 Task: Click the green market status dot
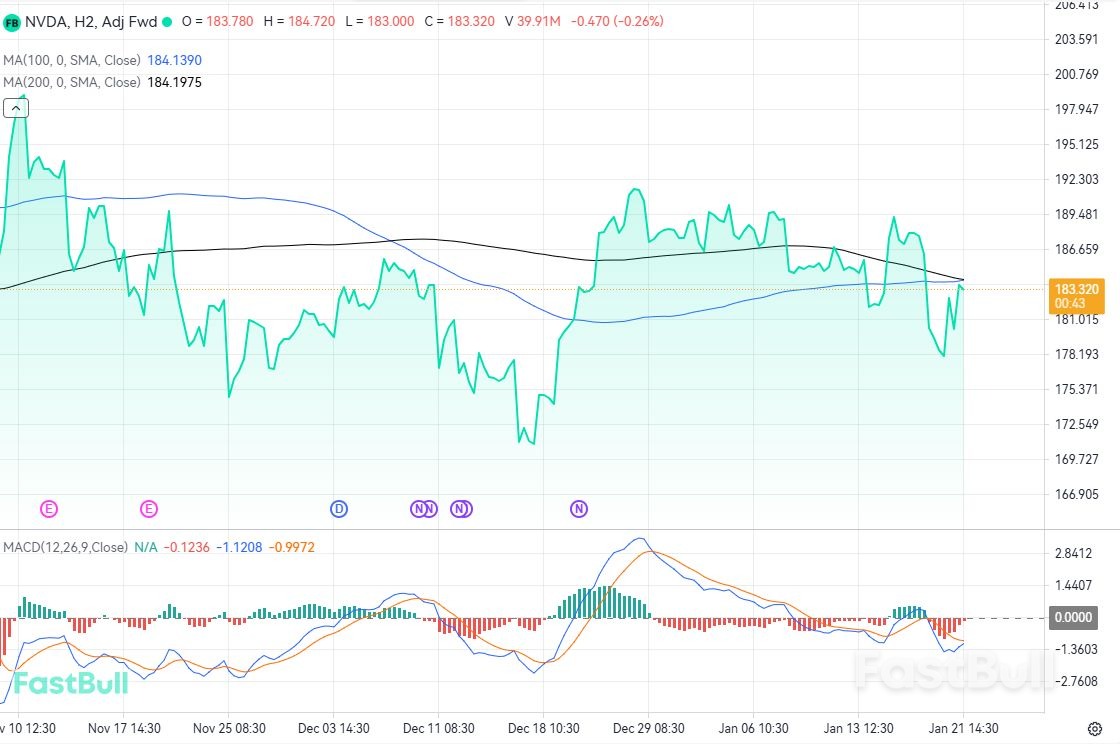tap(166, 21)
